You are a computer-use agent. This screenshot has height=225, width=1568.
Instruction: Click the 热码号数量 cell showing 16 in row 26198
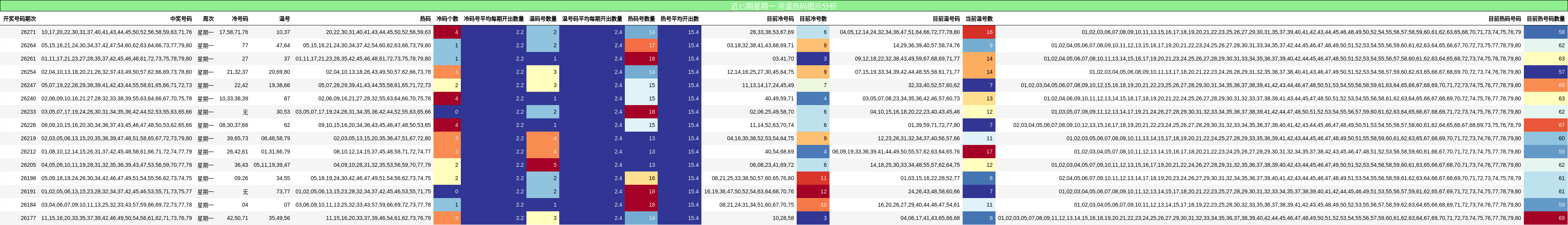click(x=642, y=178)
